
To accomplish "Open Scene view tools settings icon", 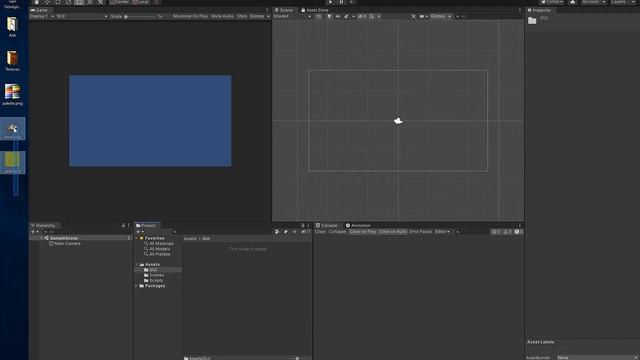I will 413,16.
